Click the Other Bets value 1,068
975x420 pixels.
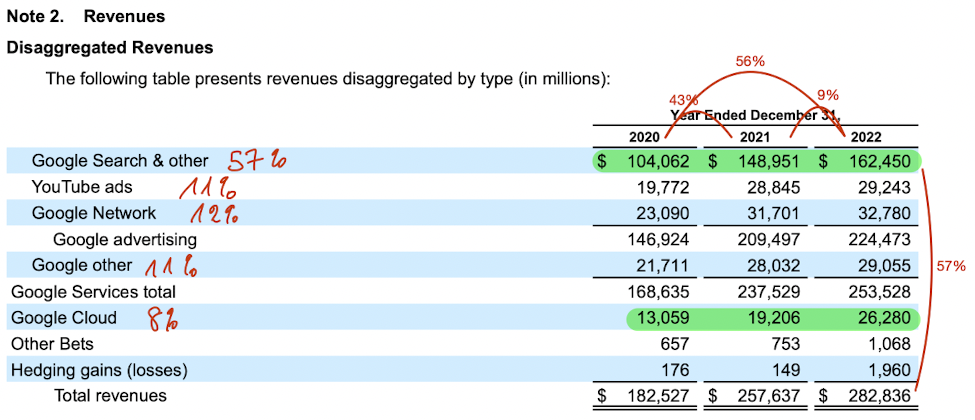coord(889,345)
